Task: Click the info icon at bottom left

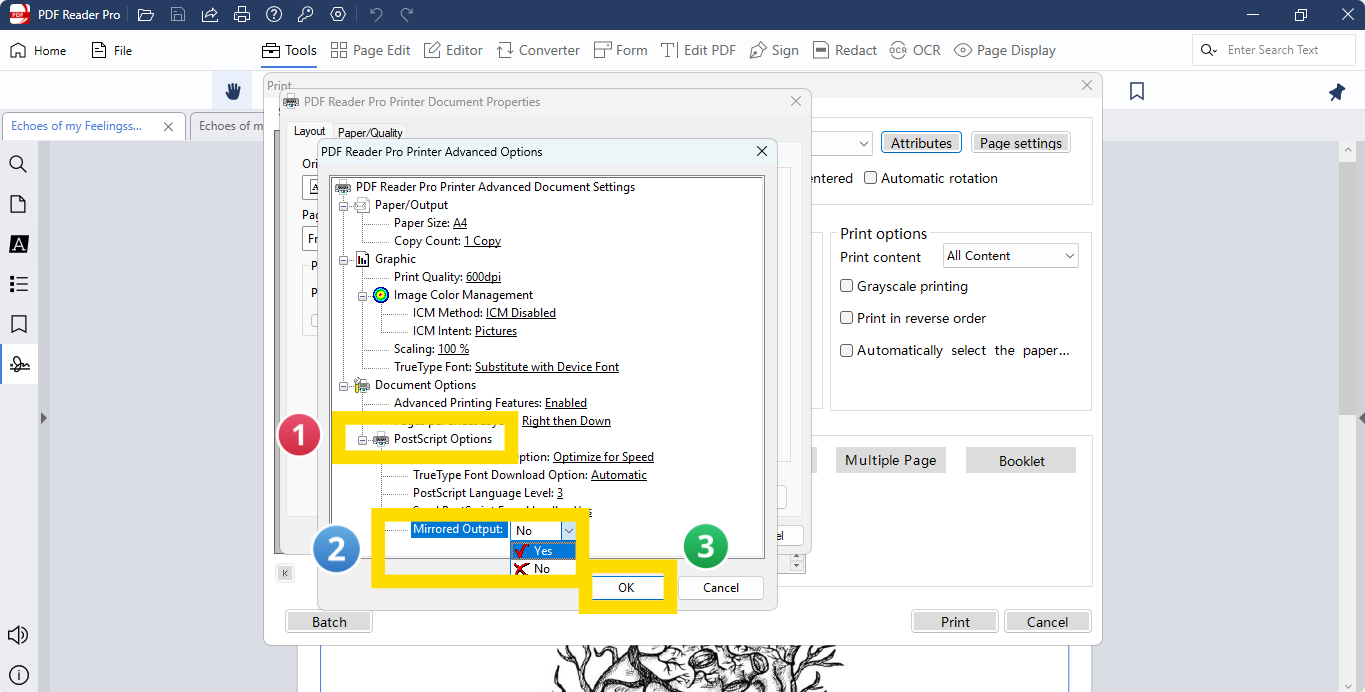Action: tap(18, 675)
